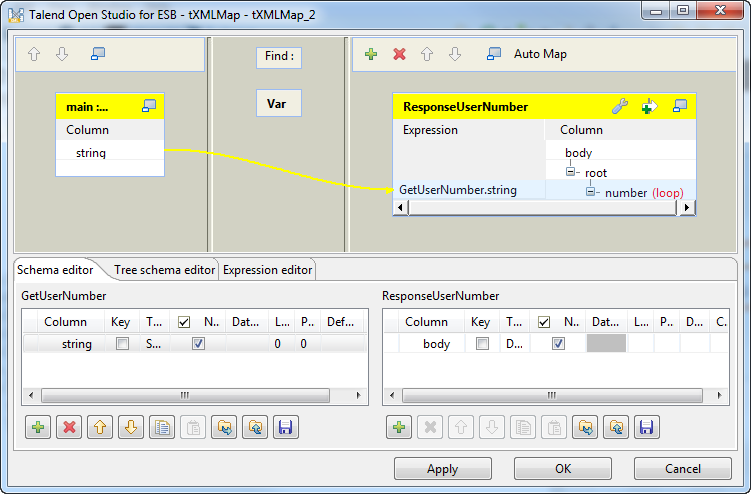751x494 pixels.
Task: Toggle Key checkbox for string column
Action: point(122,344)
